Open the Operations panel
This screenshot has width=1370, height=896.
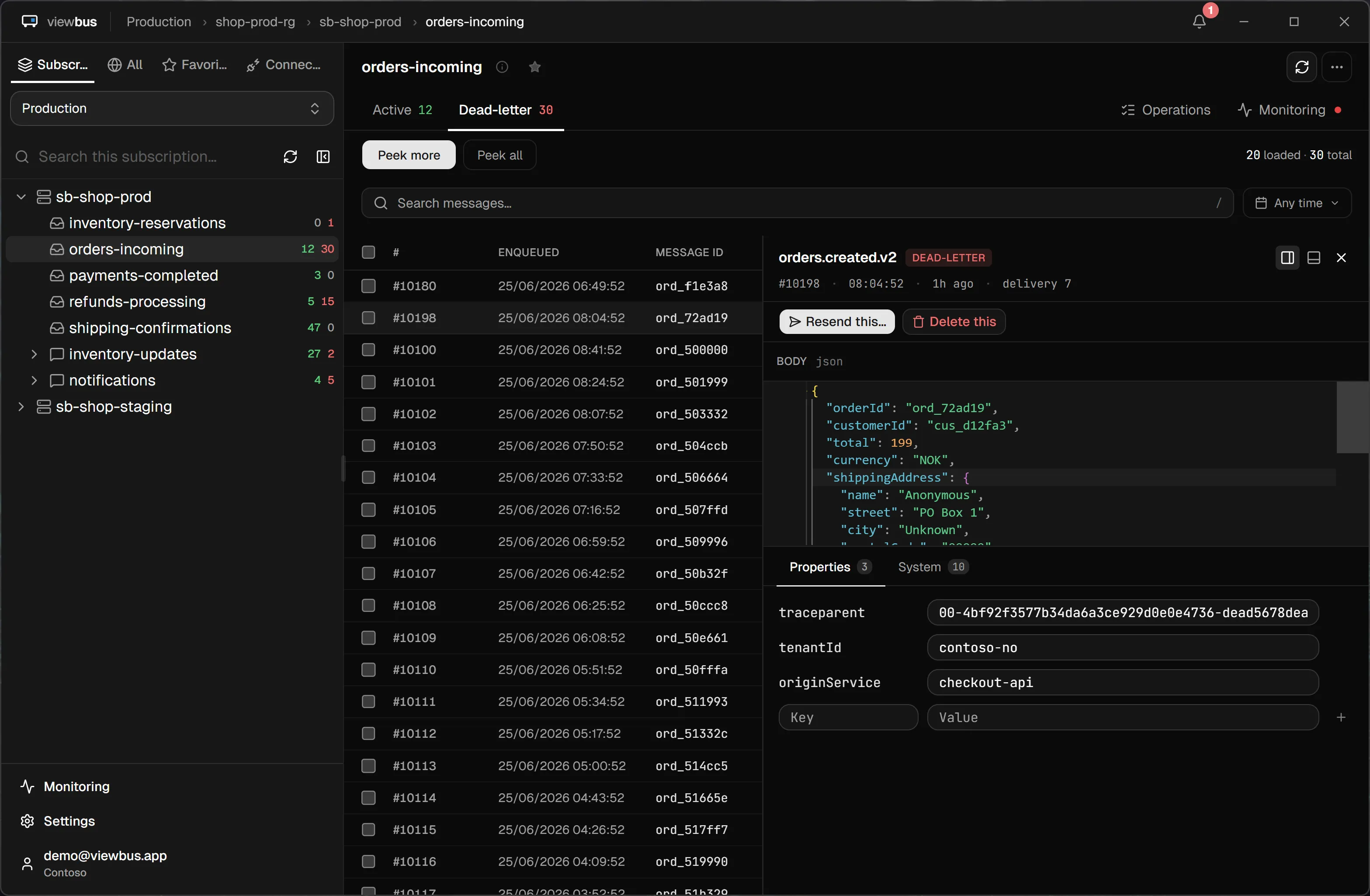click(1165, 110)
